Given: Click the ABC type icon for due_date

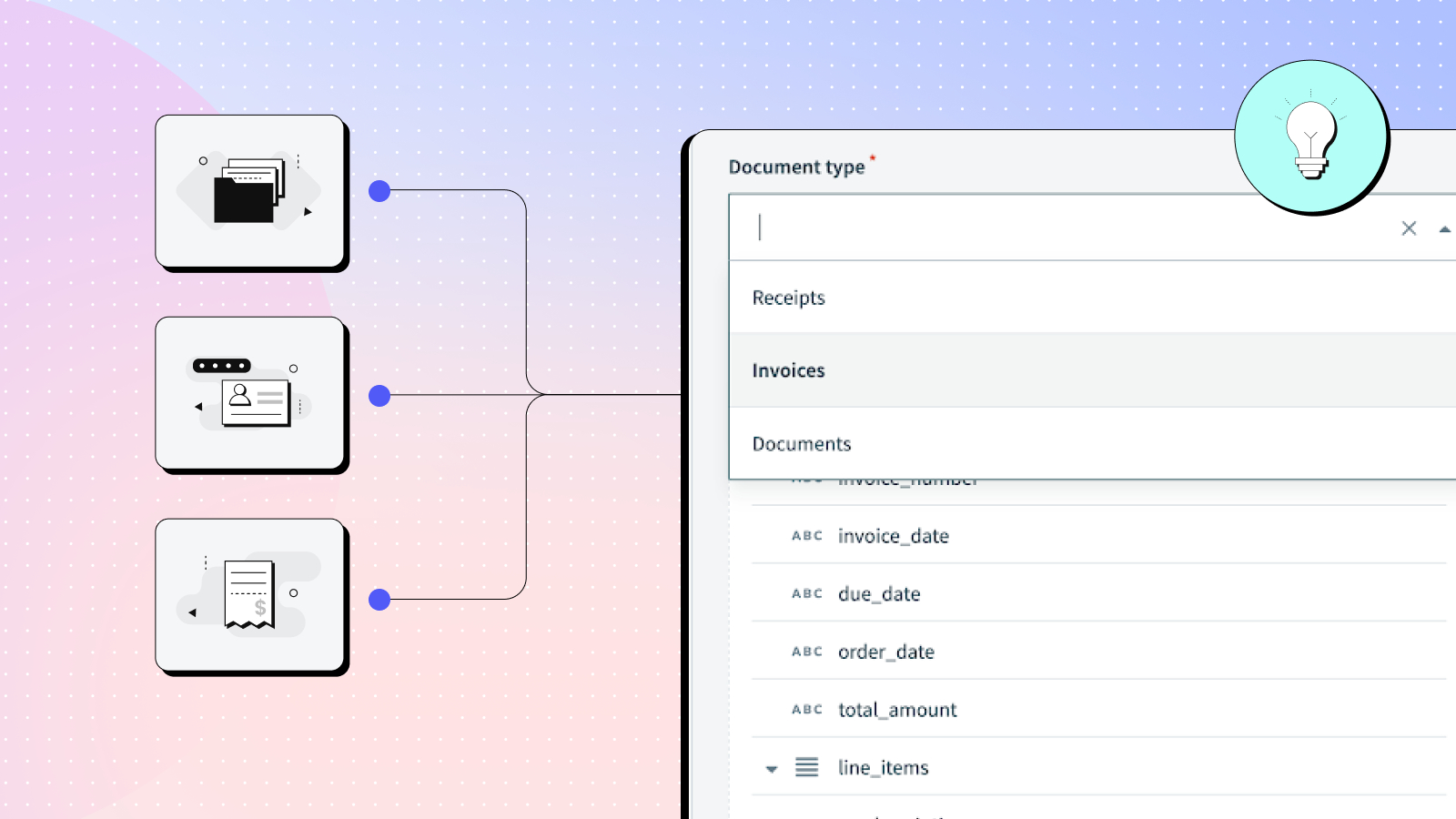Looking at the screenshot, I should [x=807, y=593].
